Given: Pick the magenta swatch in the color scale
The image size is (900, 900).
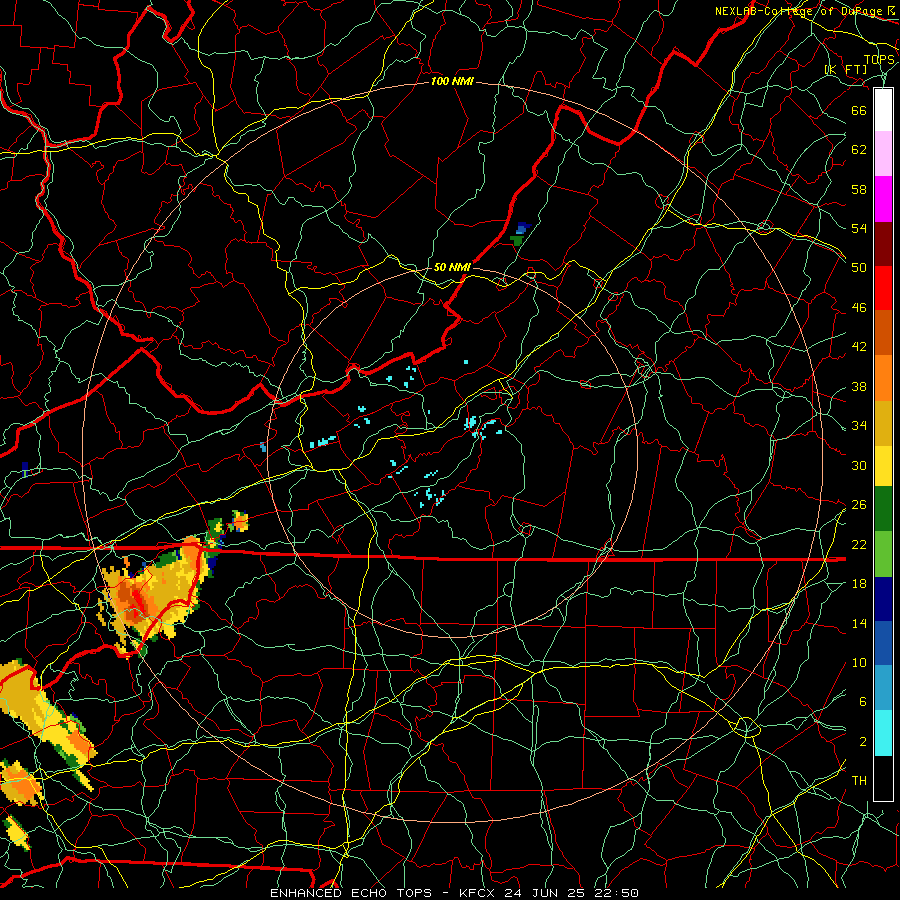Looking at the screenshot, I should pos(883,199).
